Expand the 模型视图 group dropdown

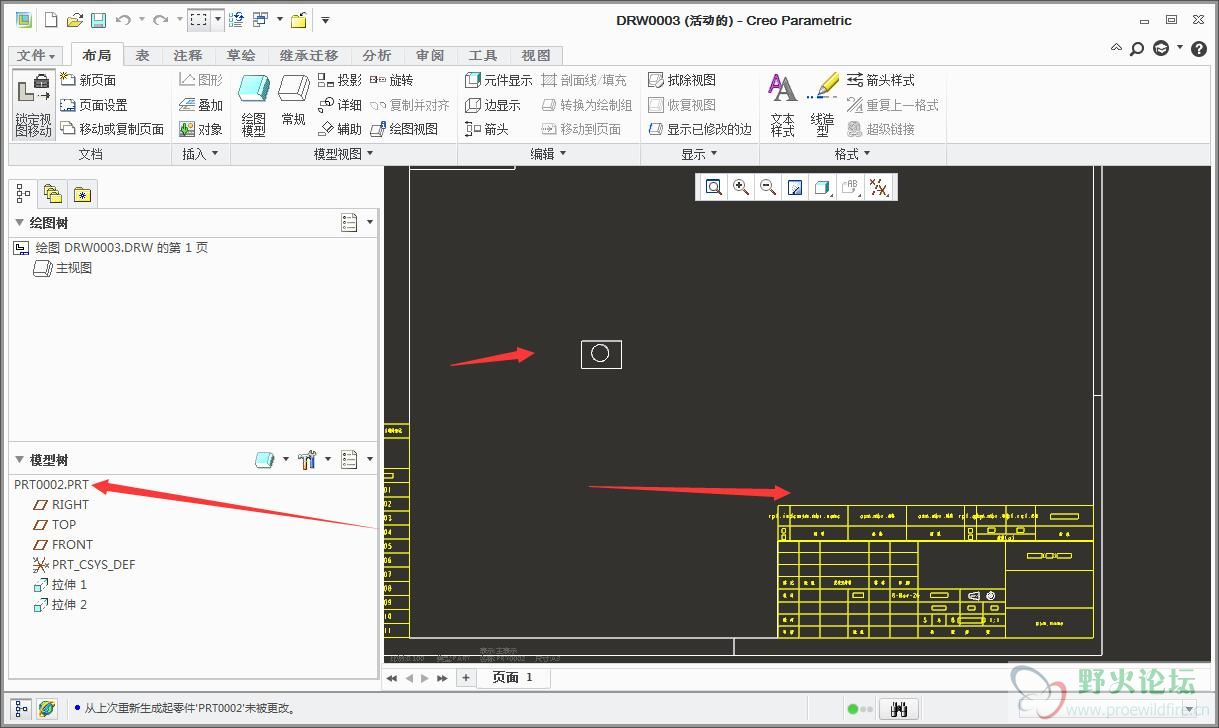[x=344, y=154]
